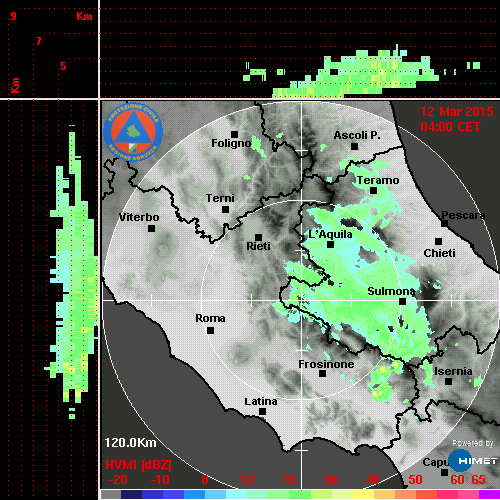Click the HIMET logo badge
500x500 pixels.
pyautogui.click(x=473, y=461)
